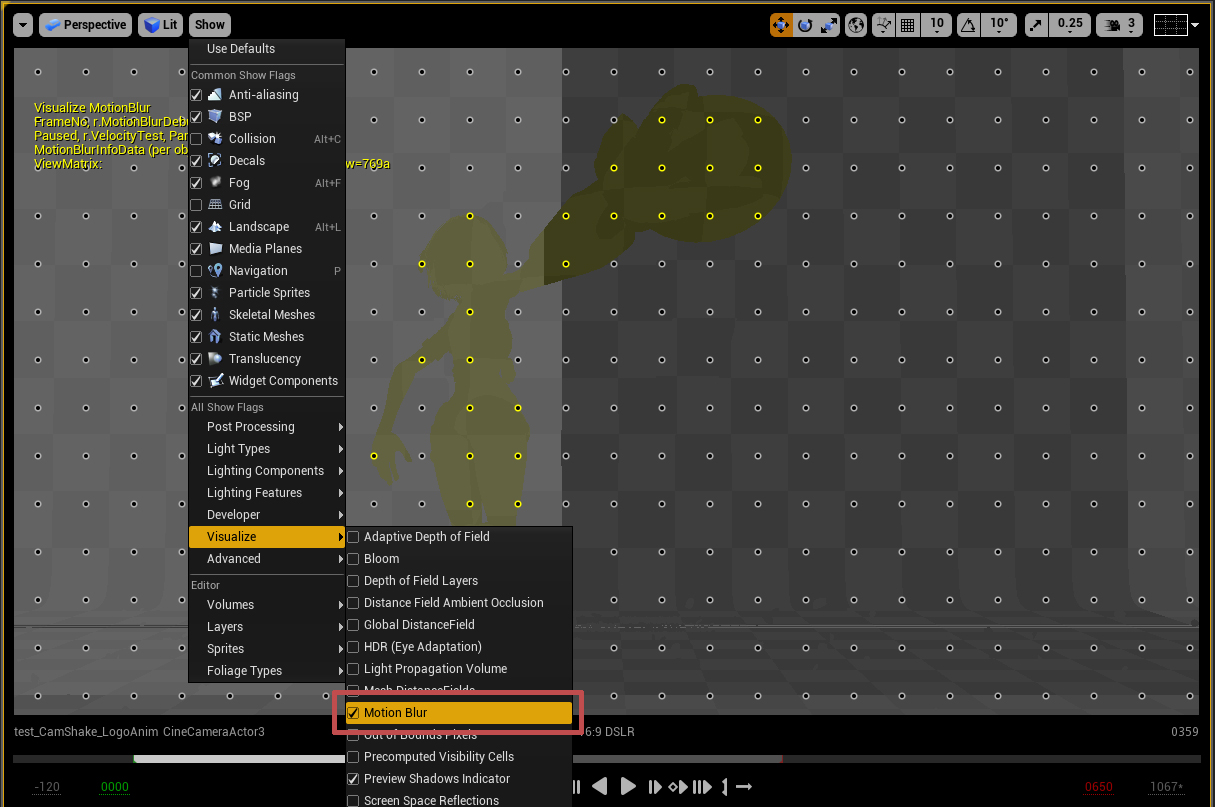Image resolution: width=1215 pixels, height=807 pixels.
Task: Select the translate (move) gizmo tool
Action: coord(781,25)
